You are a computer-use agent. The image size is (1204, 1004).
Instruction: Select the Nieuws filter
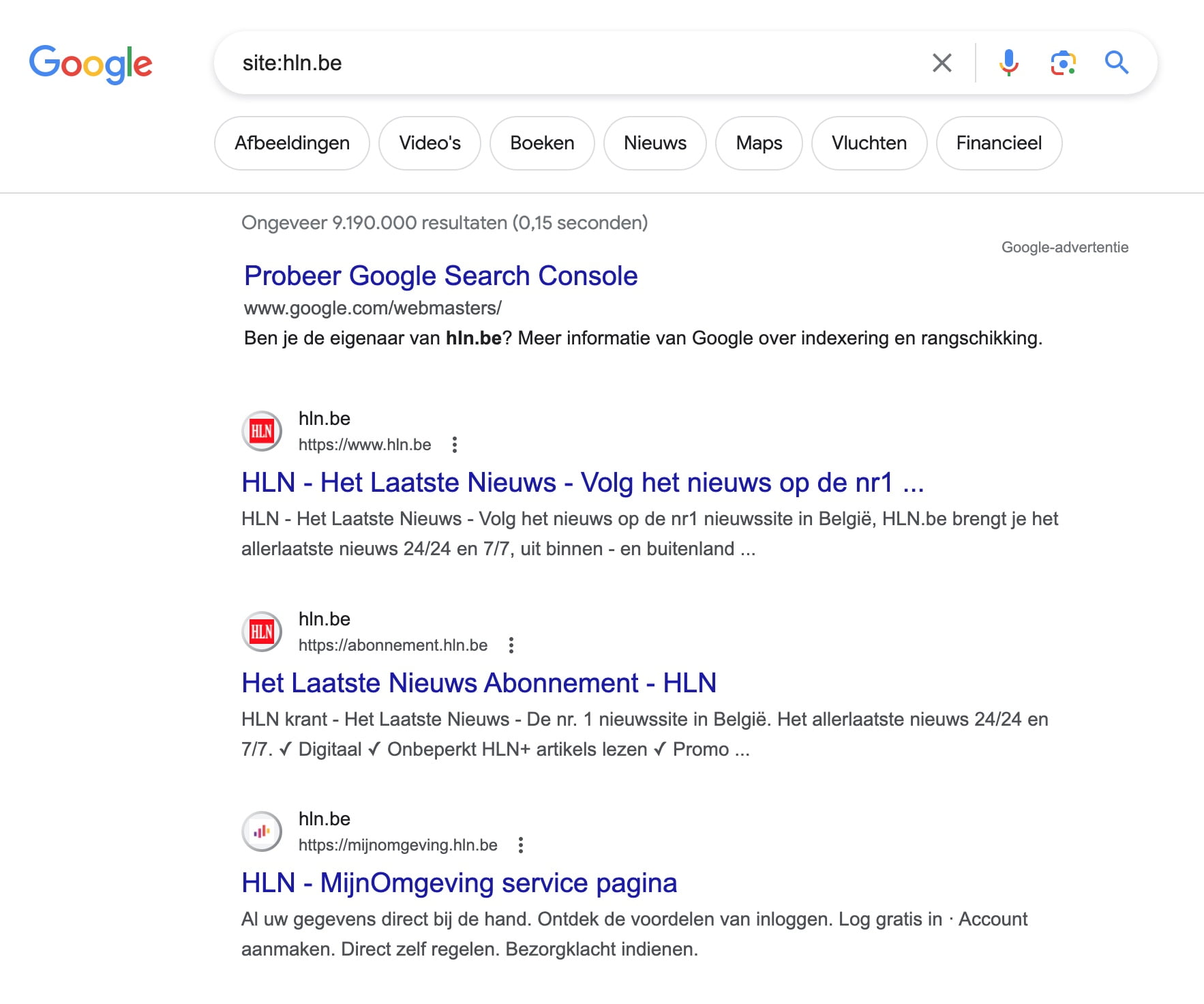(655, 143)
